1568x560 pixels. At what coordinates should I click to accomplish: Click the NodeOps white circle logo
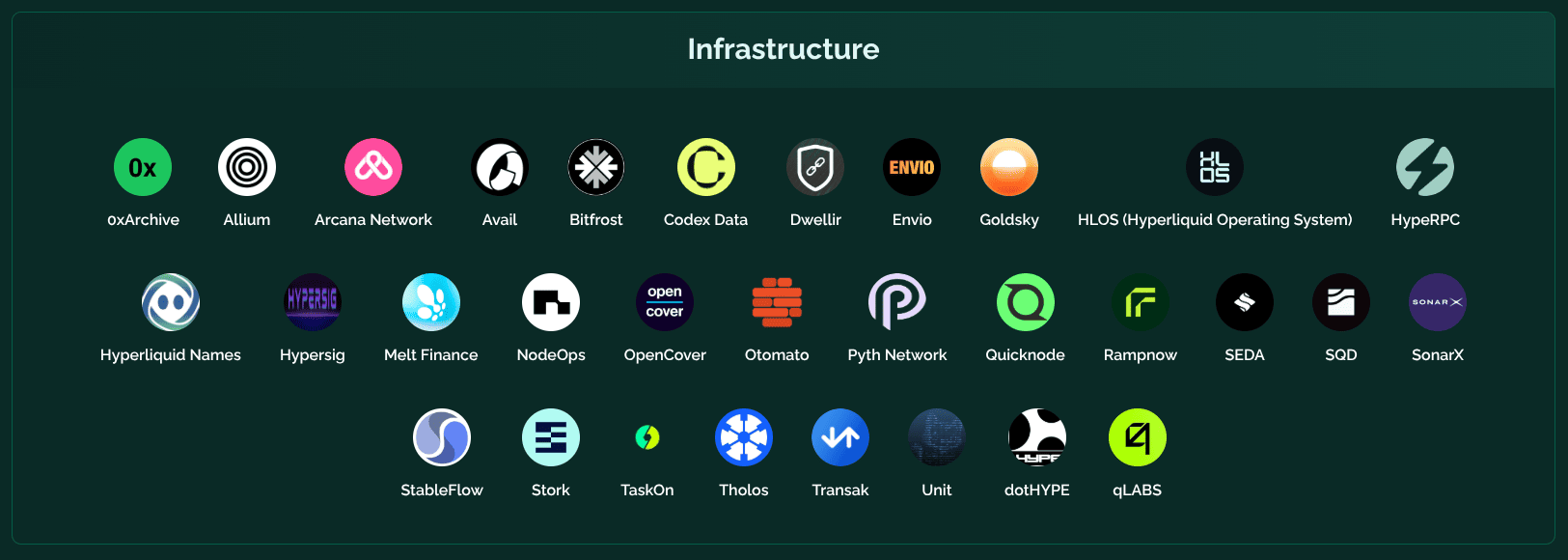point(551,302)
